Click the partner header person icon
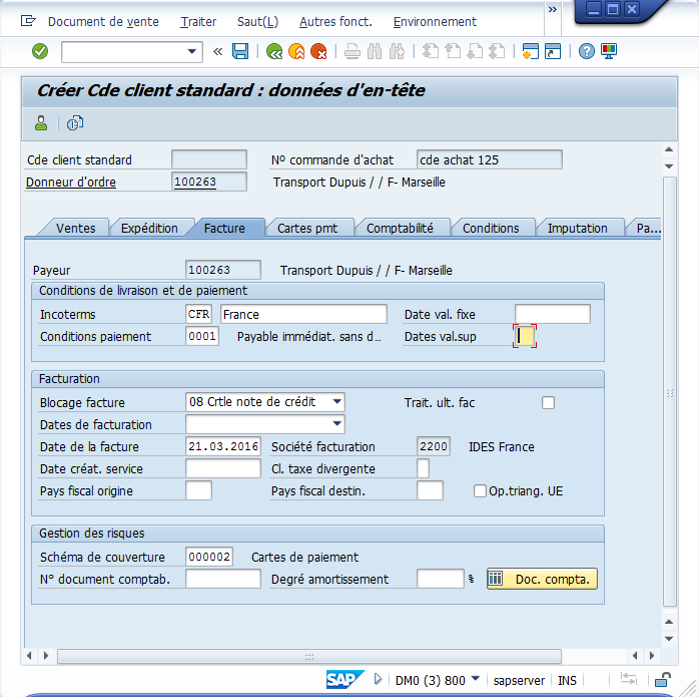Image resolution: width=699 pixels, height=697 pixels. click(x=41, y=123)
